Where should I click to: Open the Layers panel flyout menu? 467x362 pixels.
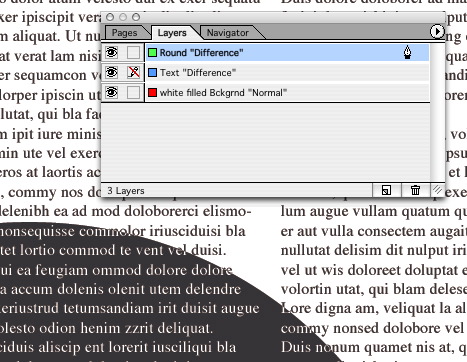click(437, 32)
